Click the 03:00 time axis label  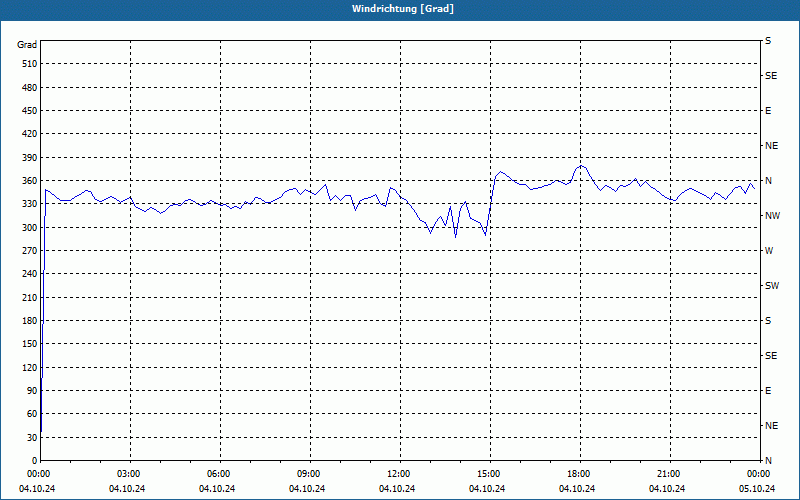[x=127, y=474]
